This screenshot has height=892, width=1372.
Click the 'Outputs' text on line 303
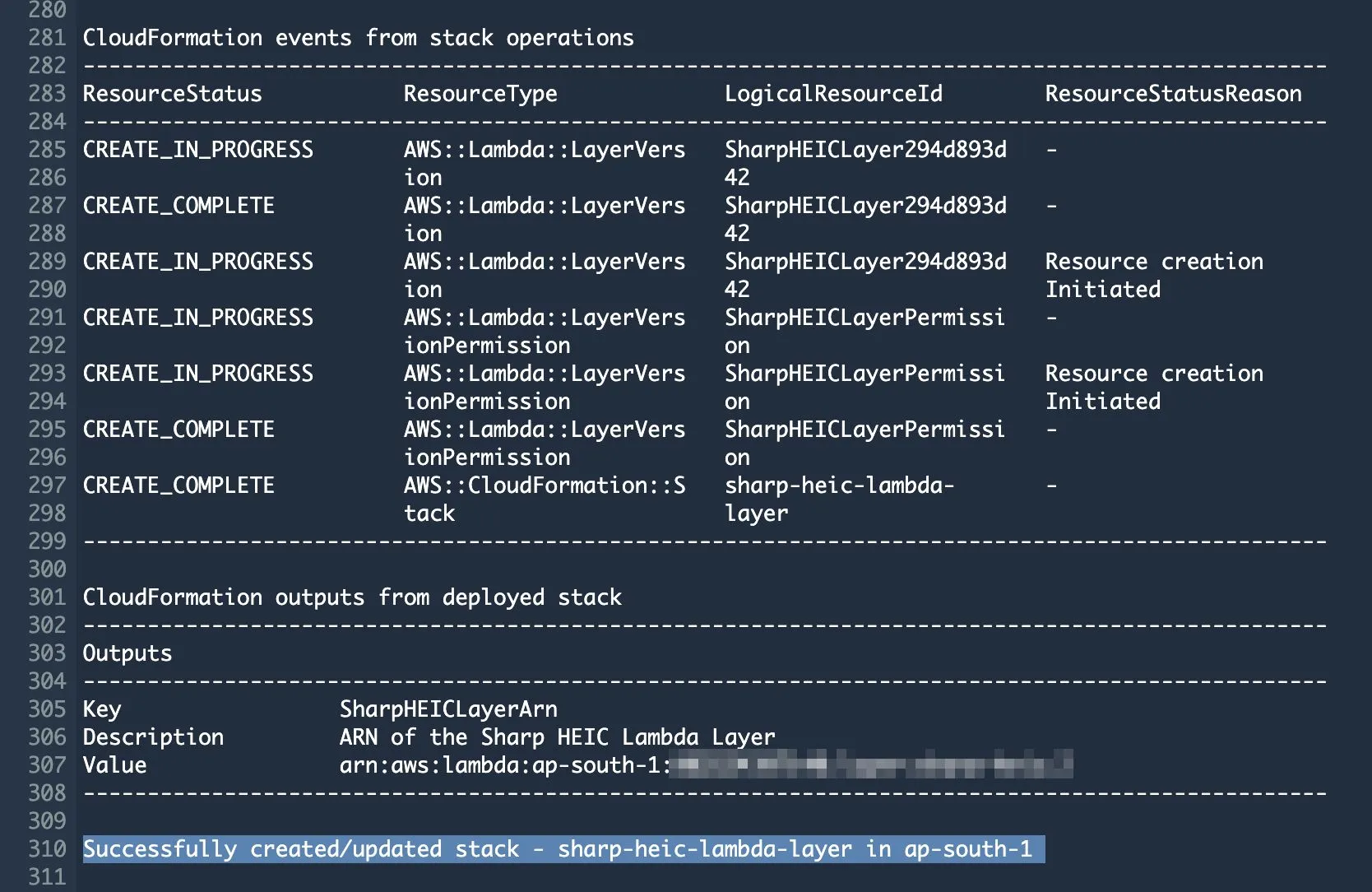(127, 653)
